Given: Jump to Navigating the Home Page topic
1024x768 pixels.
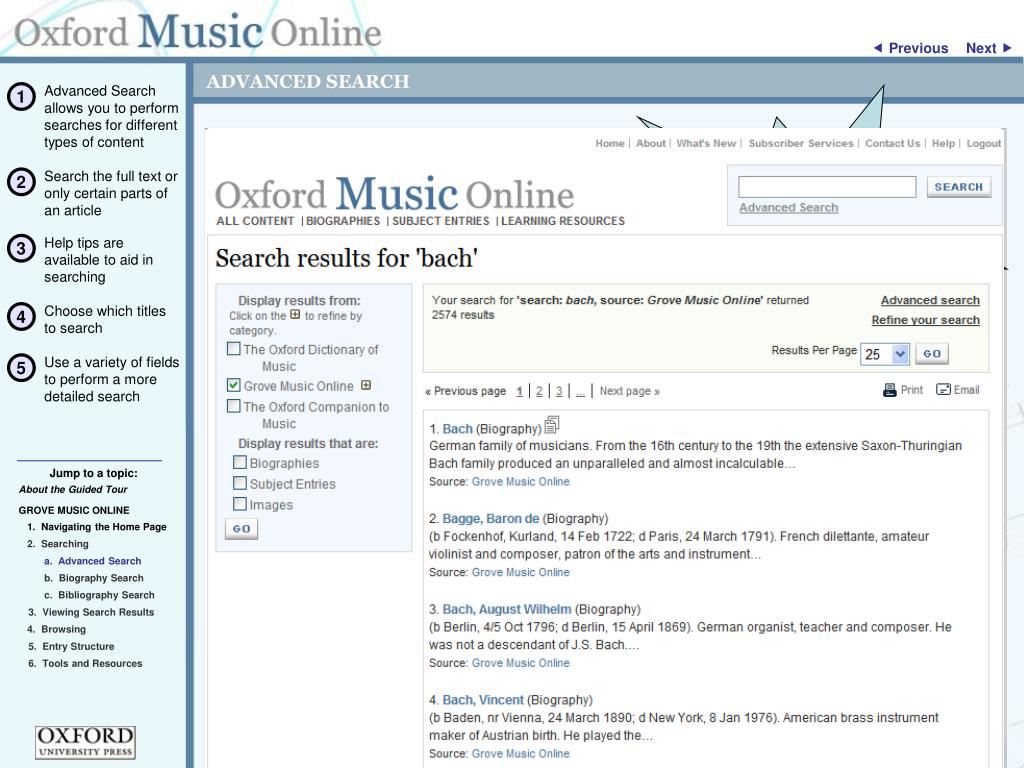Looking at the screenshot, I should [x=104, y=527].
